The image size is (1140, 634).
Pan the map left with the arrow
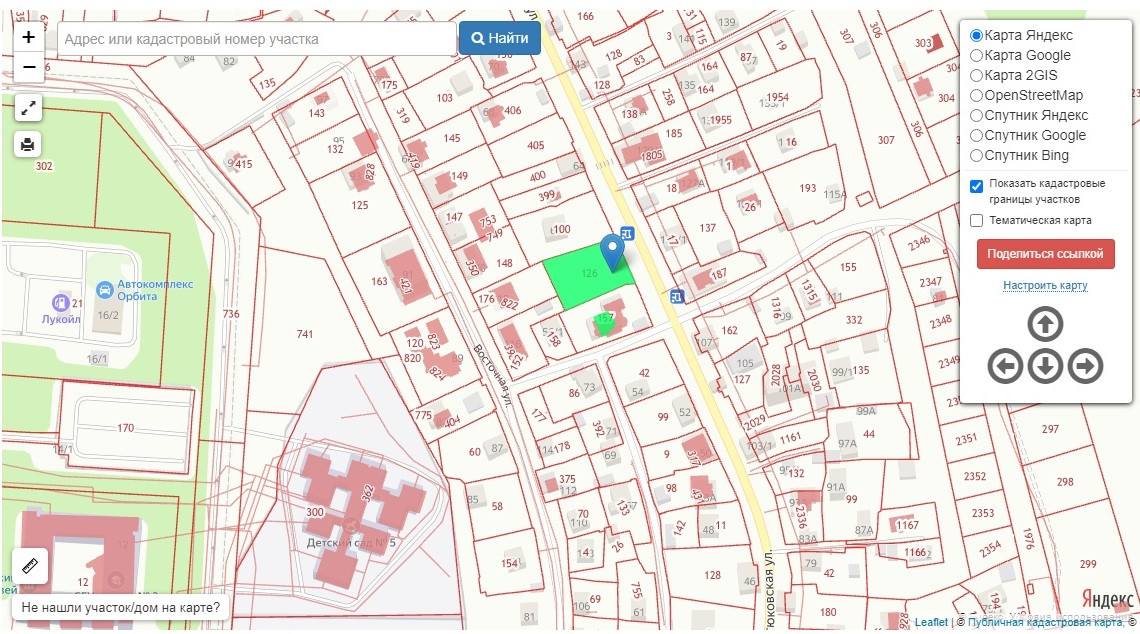click(1005, 366)
